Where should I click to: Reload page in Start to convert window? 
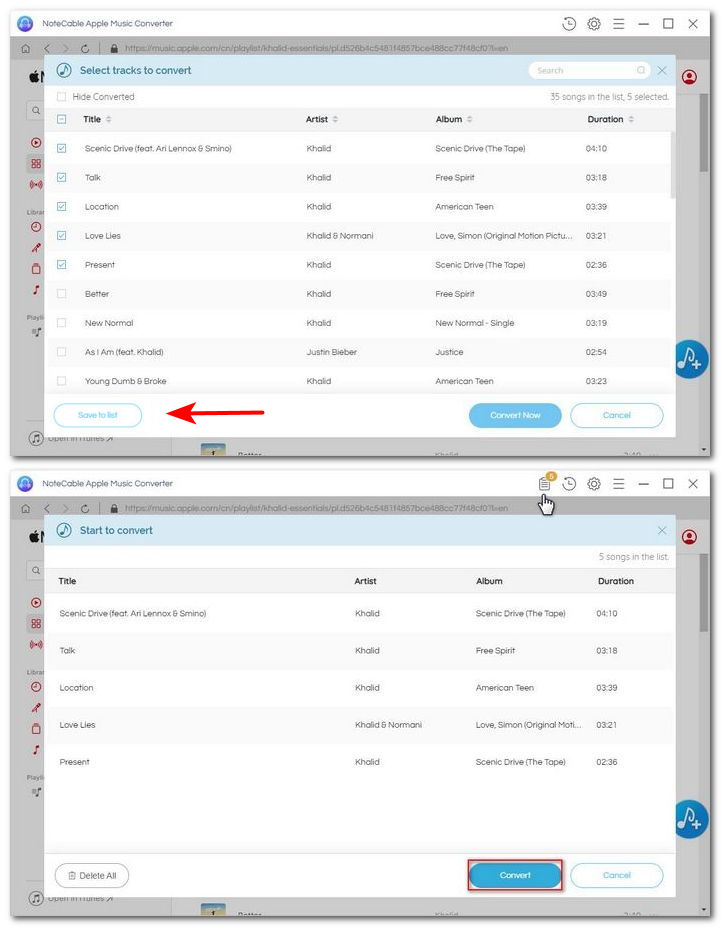coord(85,508)
